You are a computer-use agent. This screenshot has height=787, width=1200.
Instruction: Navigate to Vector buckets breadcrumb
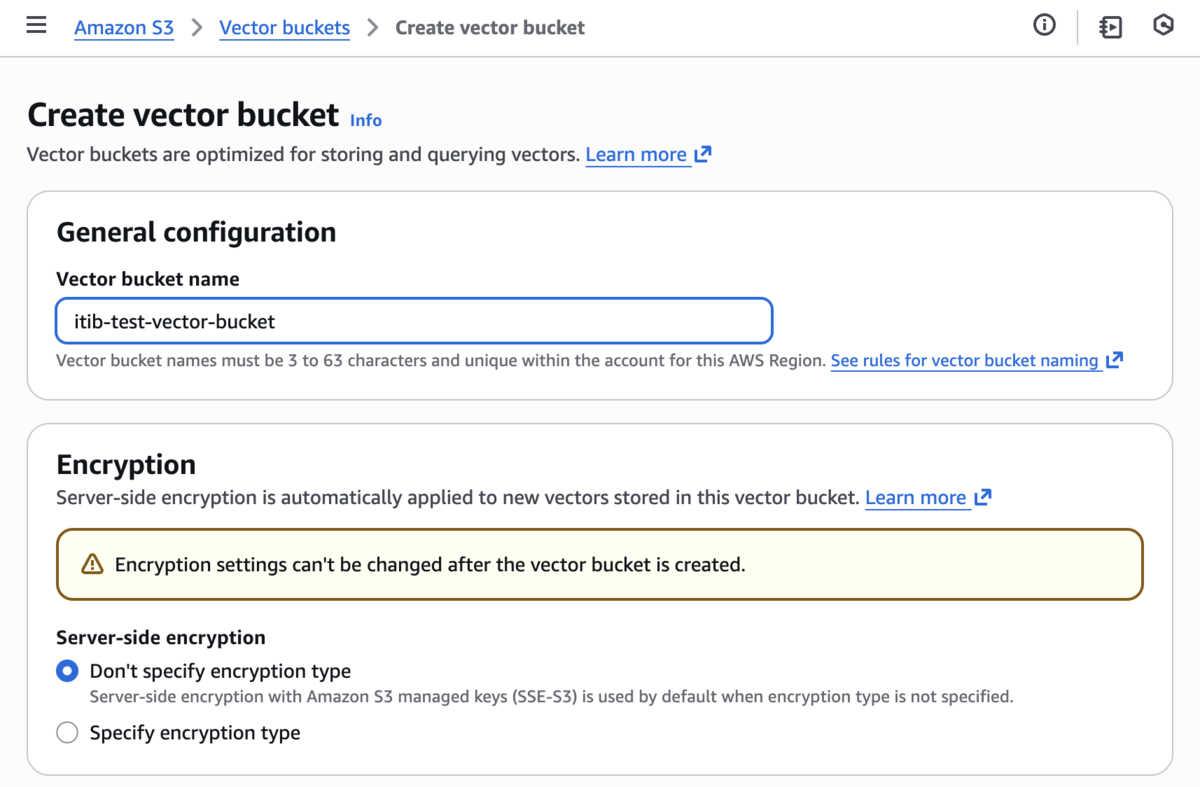tap(285, 27)
